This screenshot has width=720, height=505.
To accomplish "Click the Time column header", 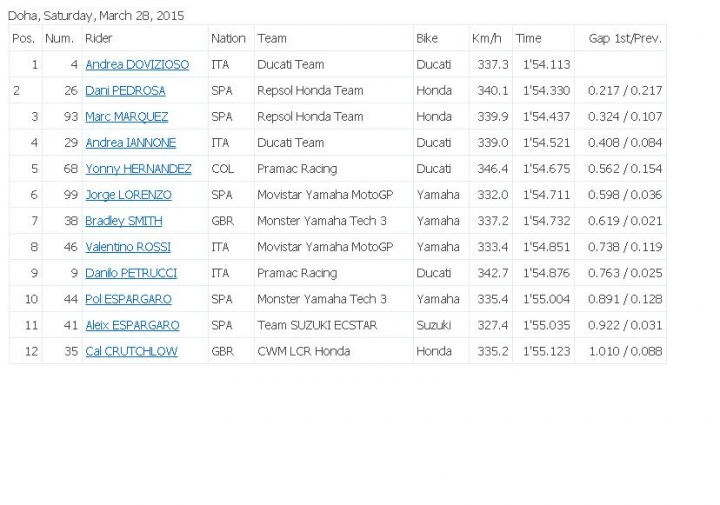I will point(528,39).
